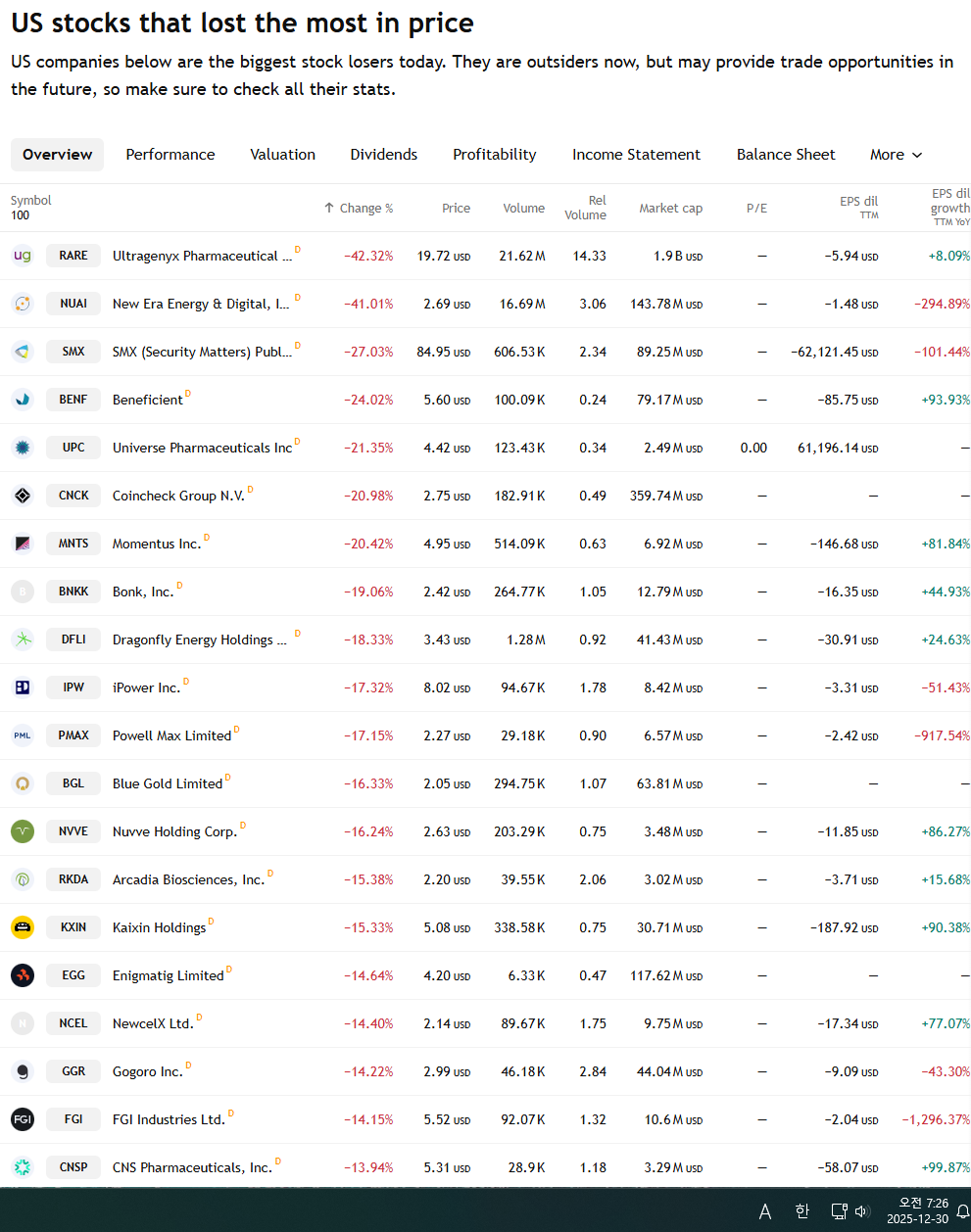This screenshot has width=971, height=1232.
Task: Open the Balance Sheet tab
Action: point(786,155)
